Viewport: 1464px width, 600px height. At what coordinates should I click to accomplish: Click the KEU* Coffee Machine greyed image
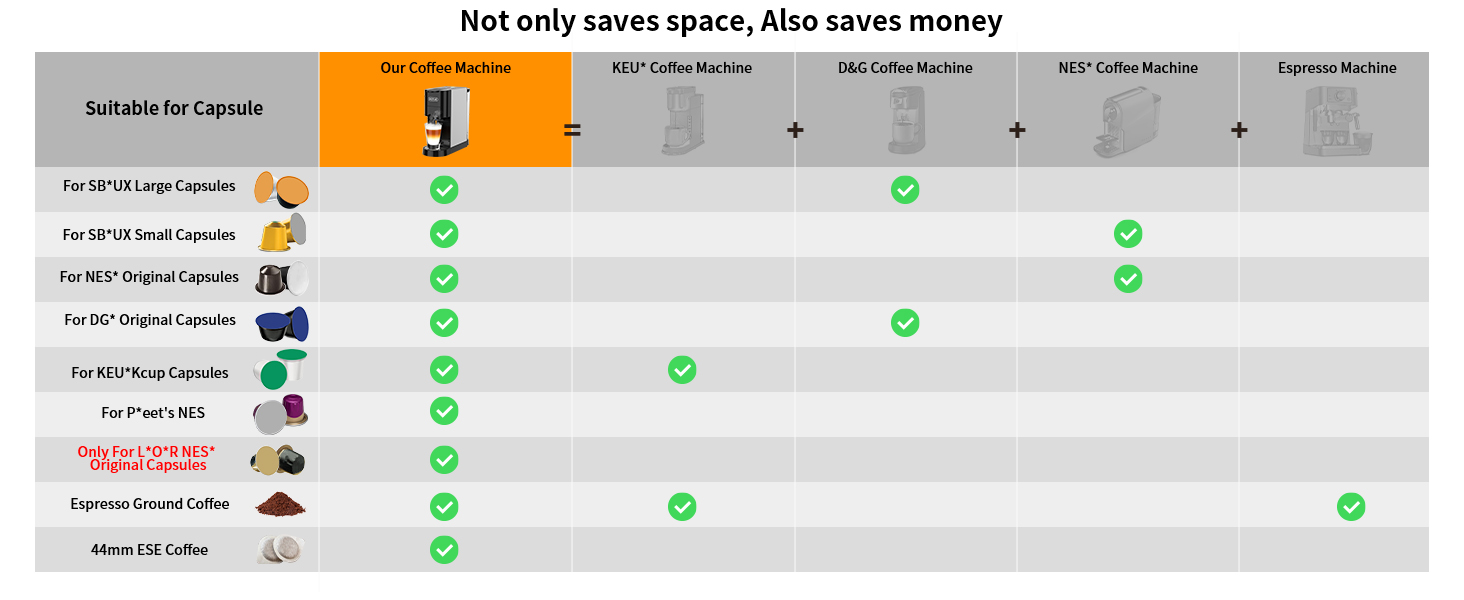[x=682, y=121]
